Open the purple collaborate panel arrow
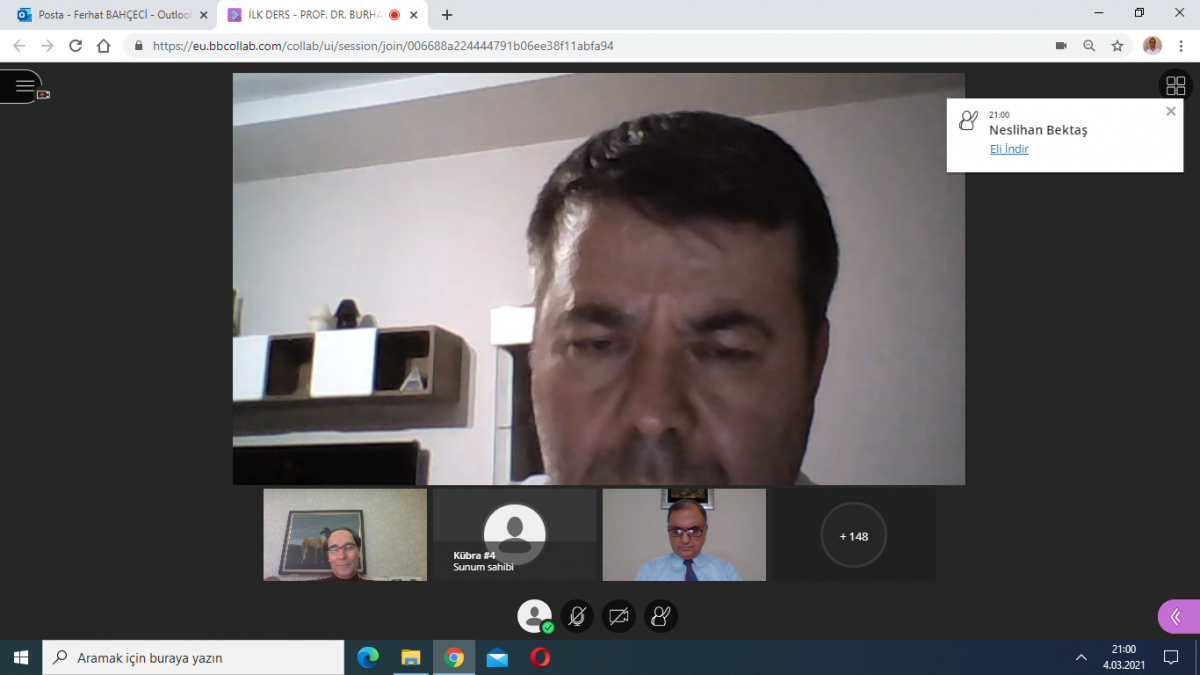 pyautogui.click(x=1177, y=616)
